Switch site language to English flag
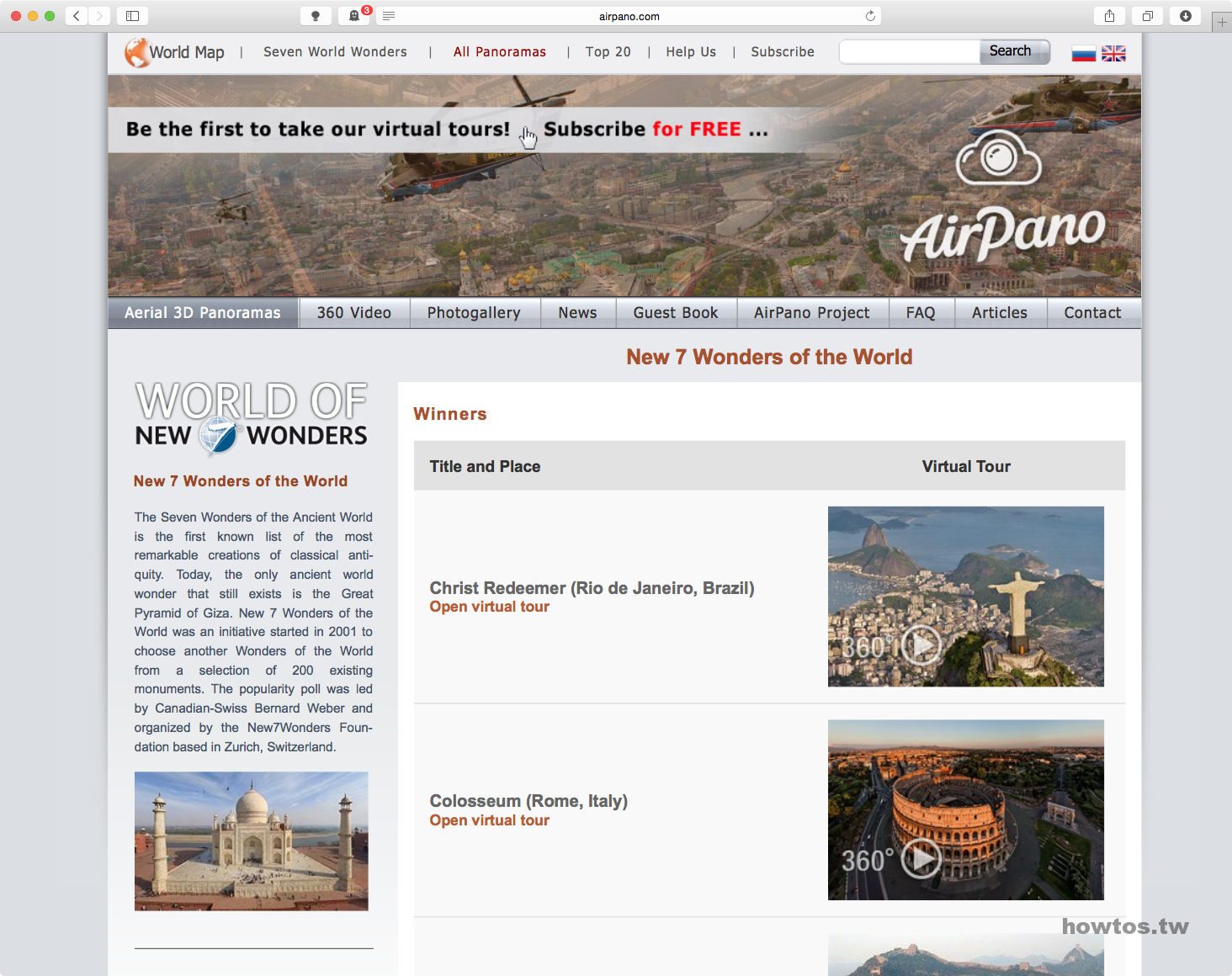The image size is (1232, 976). [1113, 54]
